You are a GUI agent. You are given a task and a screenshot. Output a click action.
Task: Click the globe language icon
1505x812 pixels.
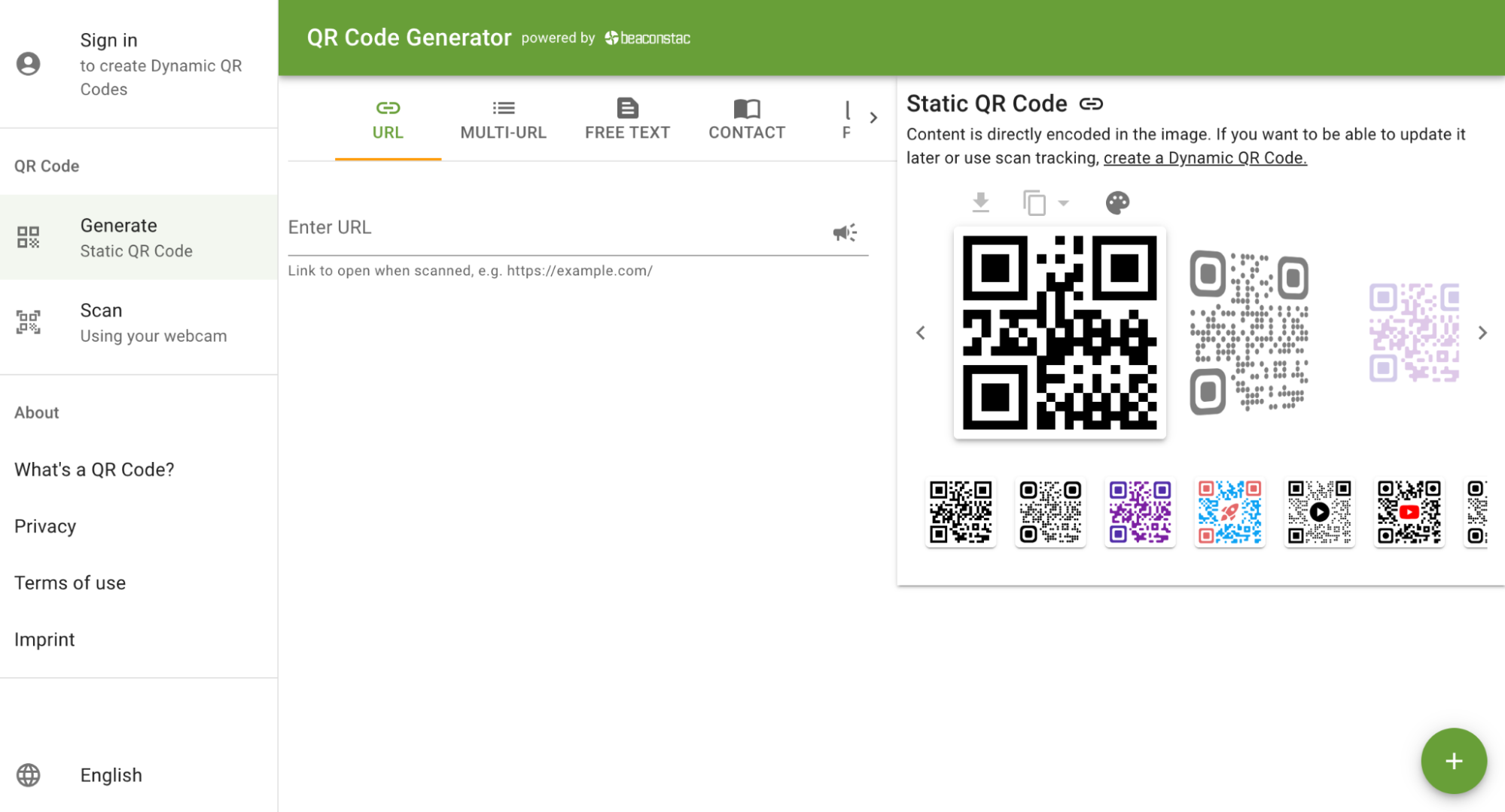coord(29,775)
